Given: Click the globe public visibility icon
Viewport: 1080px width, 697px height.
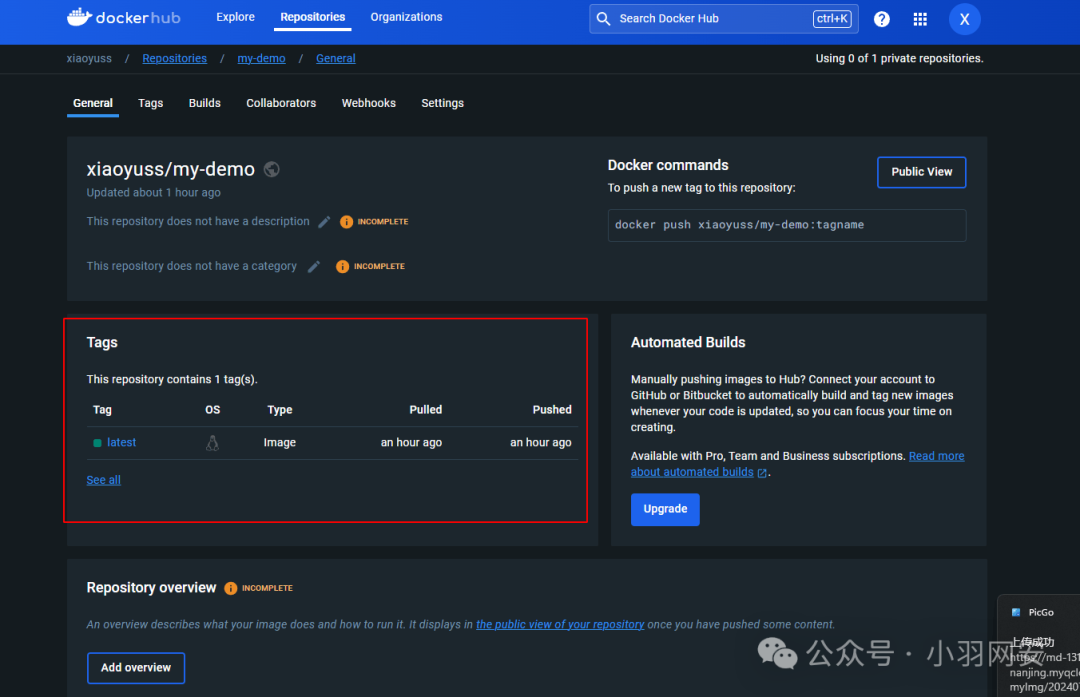Looking at the screenshot, I should click(x=271, y=169).
